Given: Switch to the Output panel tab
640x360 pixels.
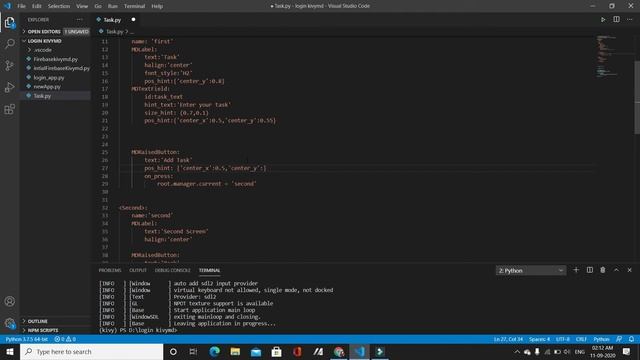Looking at the screenshot, I should (x=138, y=270).
